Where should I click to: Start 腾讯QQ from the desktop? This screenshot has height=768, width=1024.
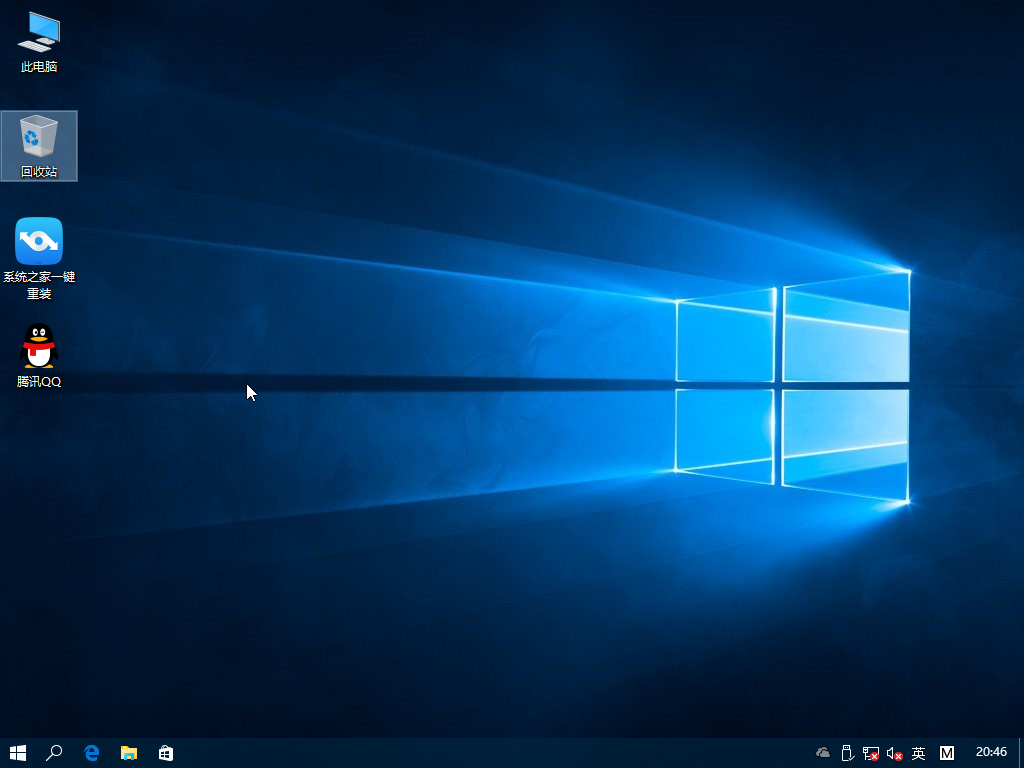39,348
